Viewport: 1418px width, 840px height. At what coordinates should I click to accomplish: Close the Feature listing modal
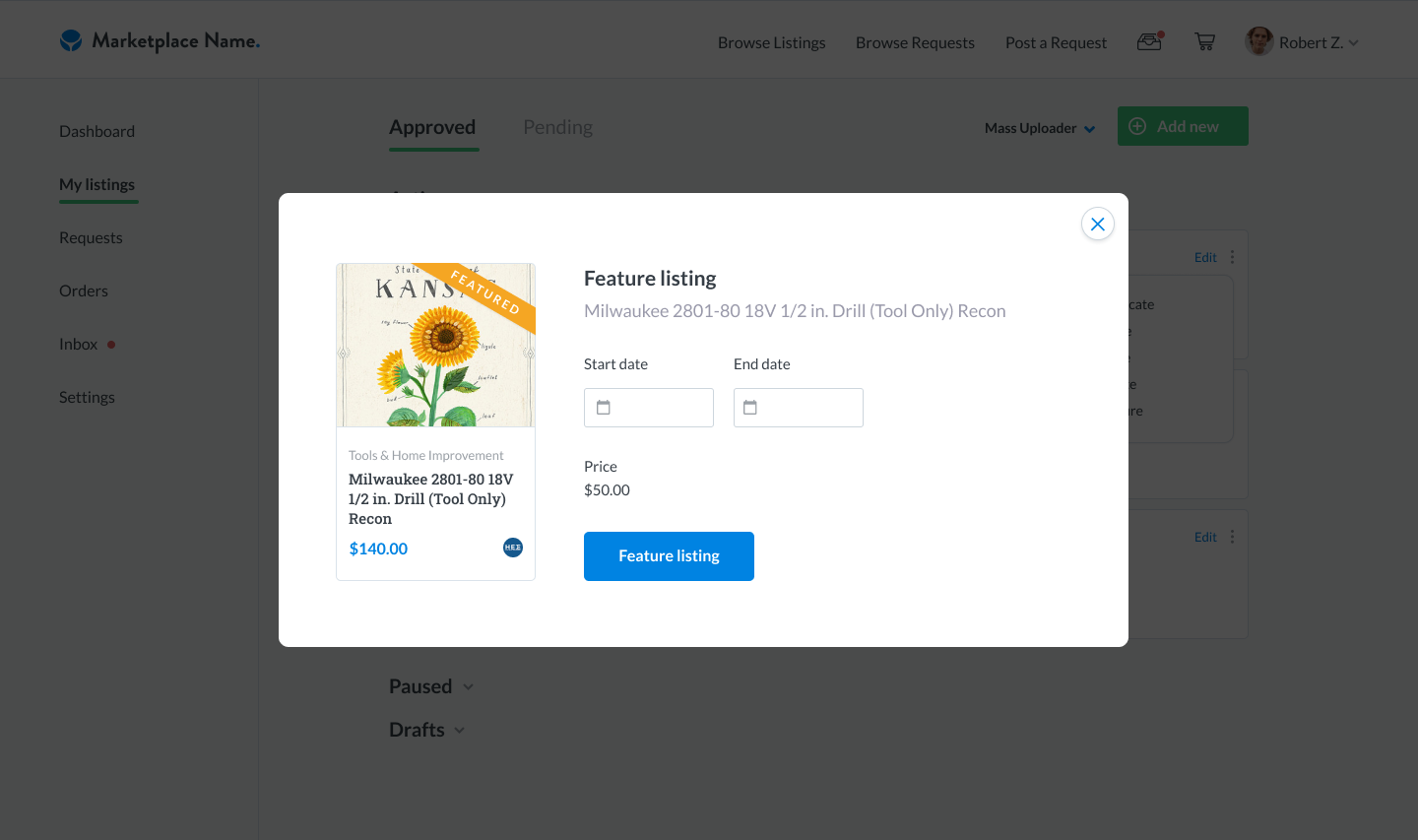1098,225
